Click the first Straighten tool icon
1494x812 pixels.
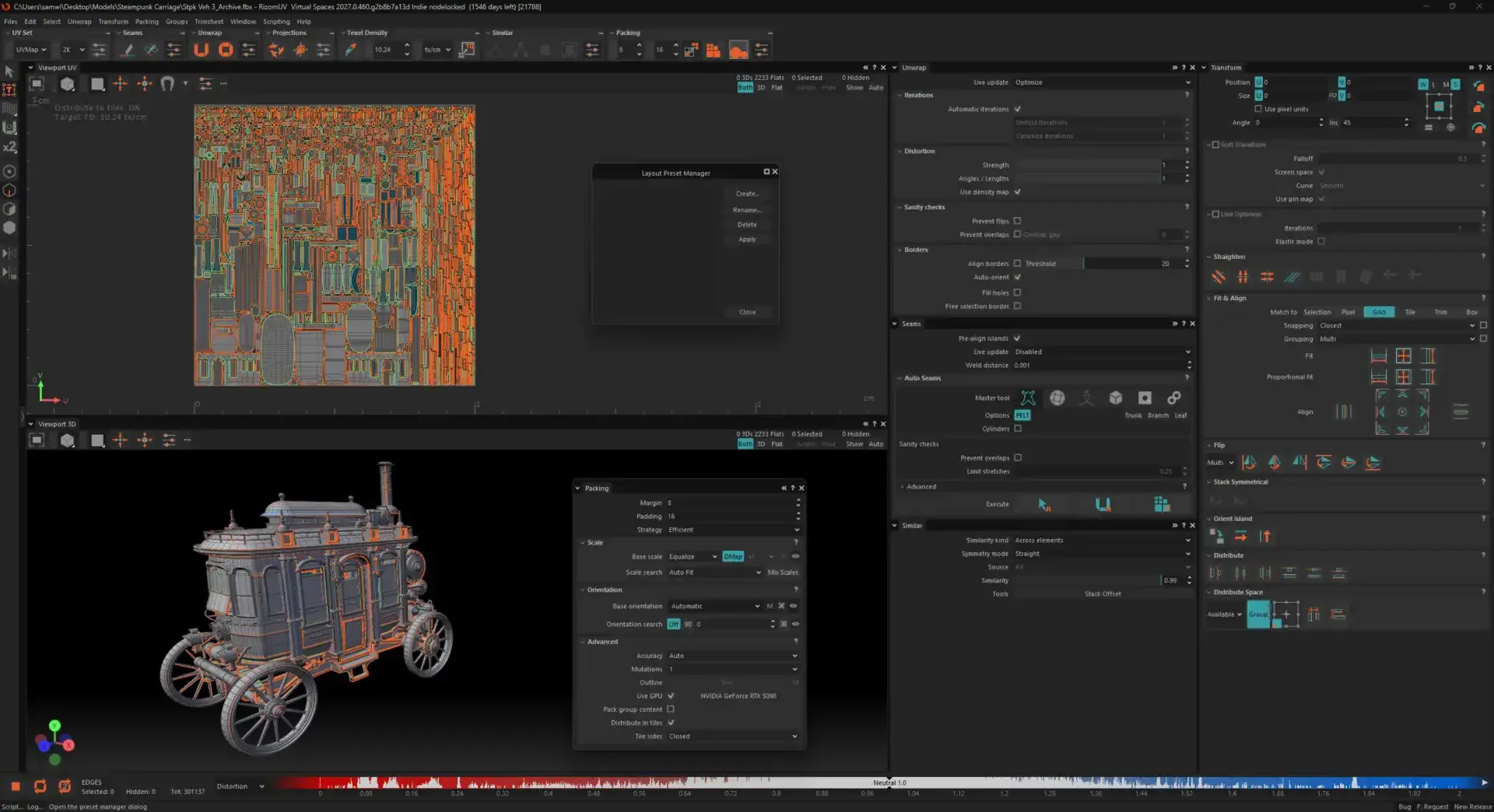click(x=1219, y=276)
